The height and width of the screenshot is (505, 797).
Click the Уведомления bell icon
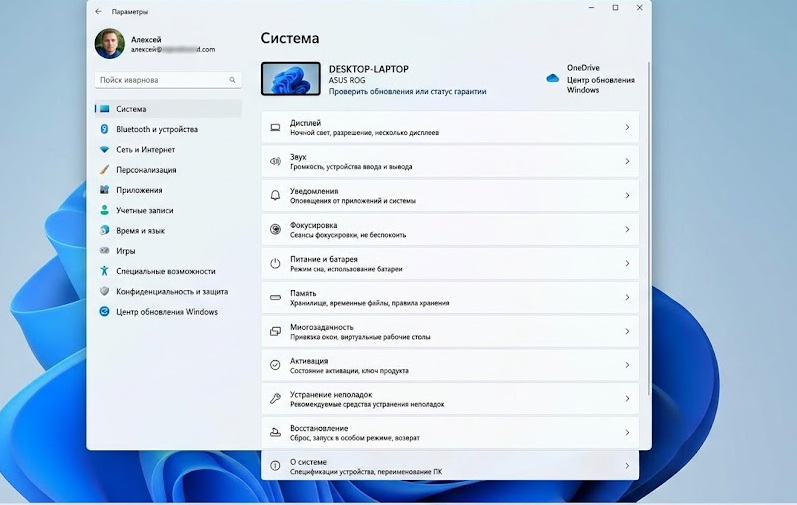click(x=275, y=195)
